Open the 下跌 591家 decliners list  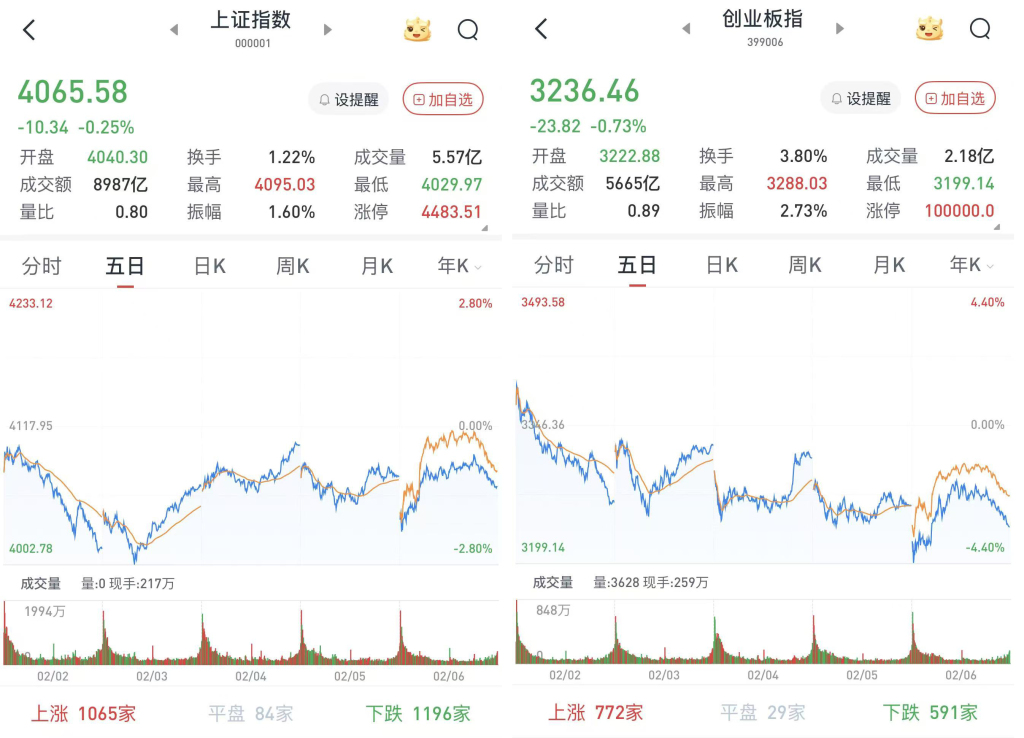point(930,713)
